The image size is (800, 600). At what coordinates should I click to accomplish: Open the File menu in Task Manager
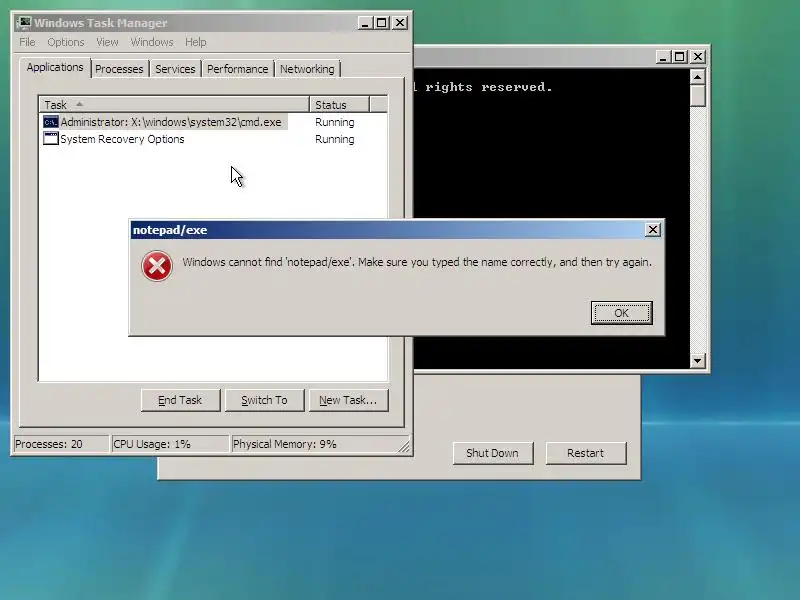click(28, 42)
